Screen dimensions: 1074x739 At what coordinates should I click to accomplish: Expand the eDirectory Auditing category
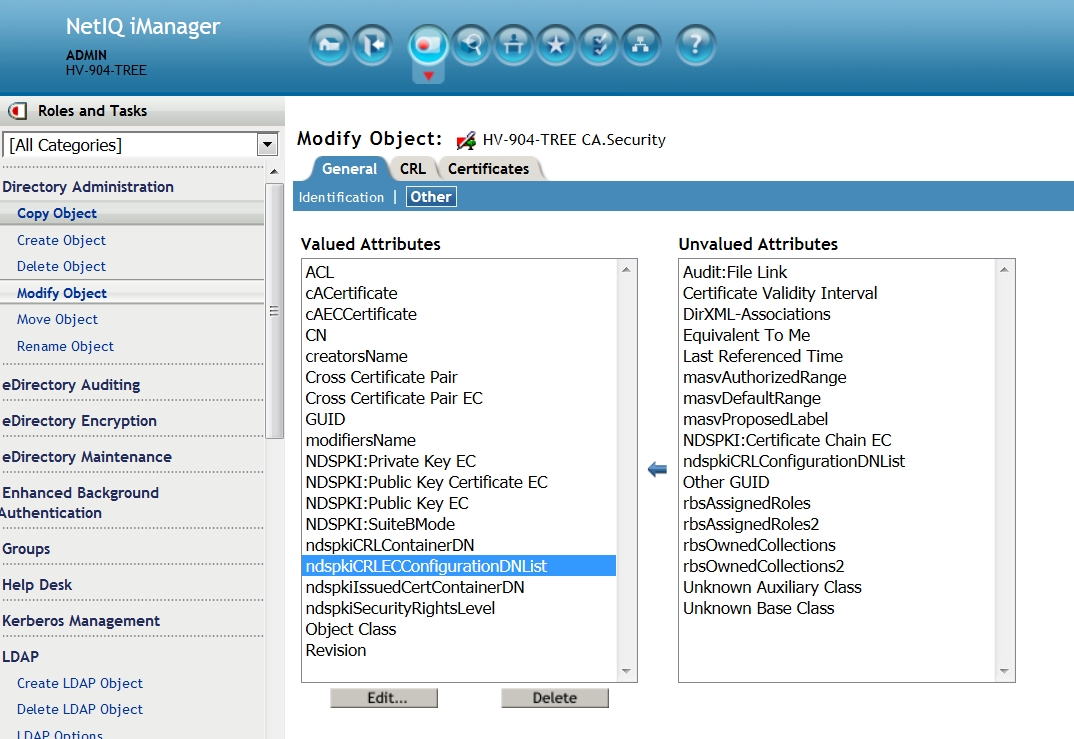[71, 385]
